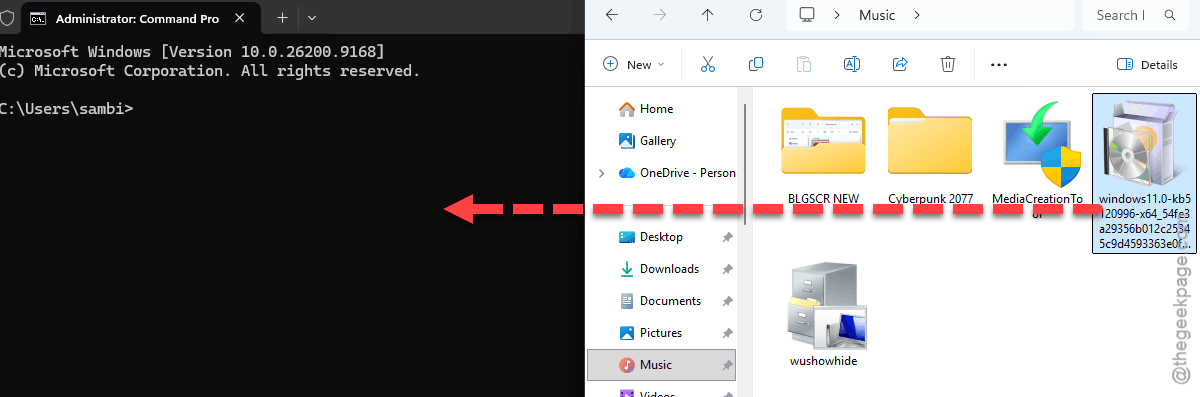This screenshot has width=1200, height=397.
Task: Unpin Pictures using its pin icon
Action: [727, 333]
